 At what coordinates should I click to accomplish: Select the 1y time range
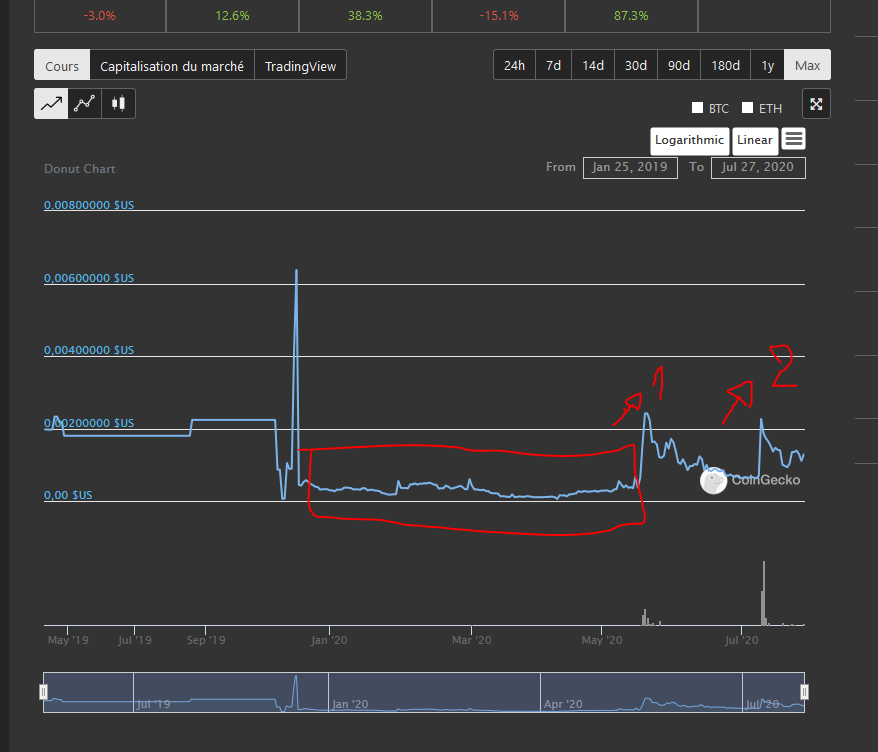(x=767, y=65)
